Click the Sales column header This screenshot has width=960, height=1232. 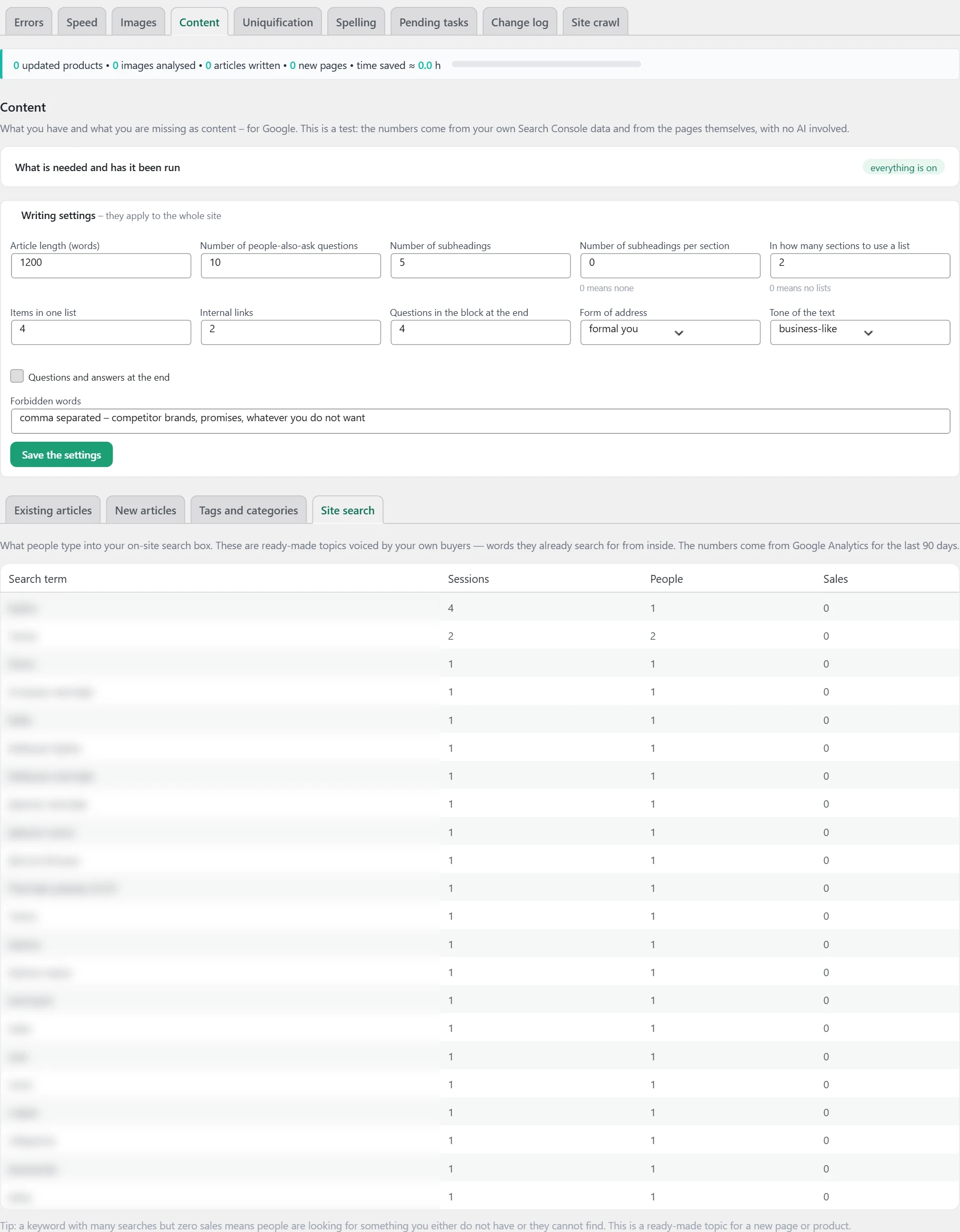point(835,579)
